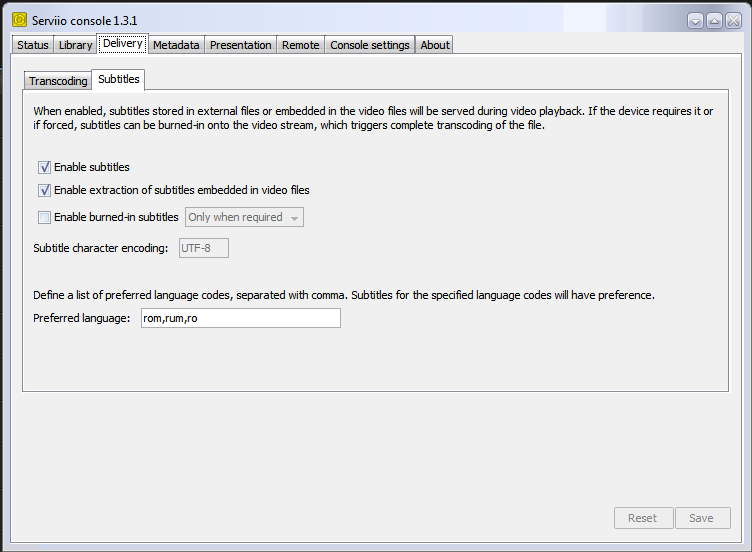Viewport: 752px width, 552px height.
Task: Select the Metadata tab
Action: pyautogui.click(x=176, y=45)
